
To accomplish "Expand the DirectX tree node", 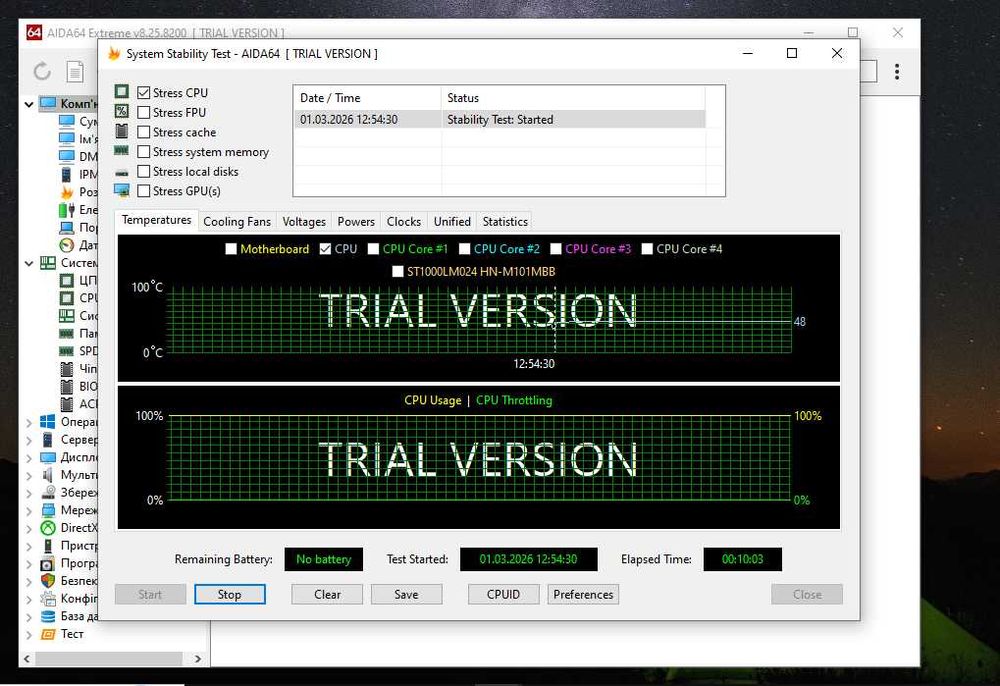I will (x=29, y=528).
